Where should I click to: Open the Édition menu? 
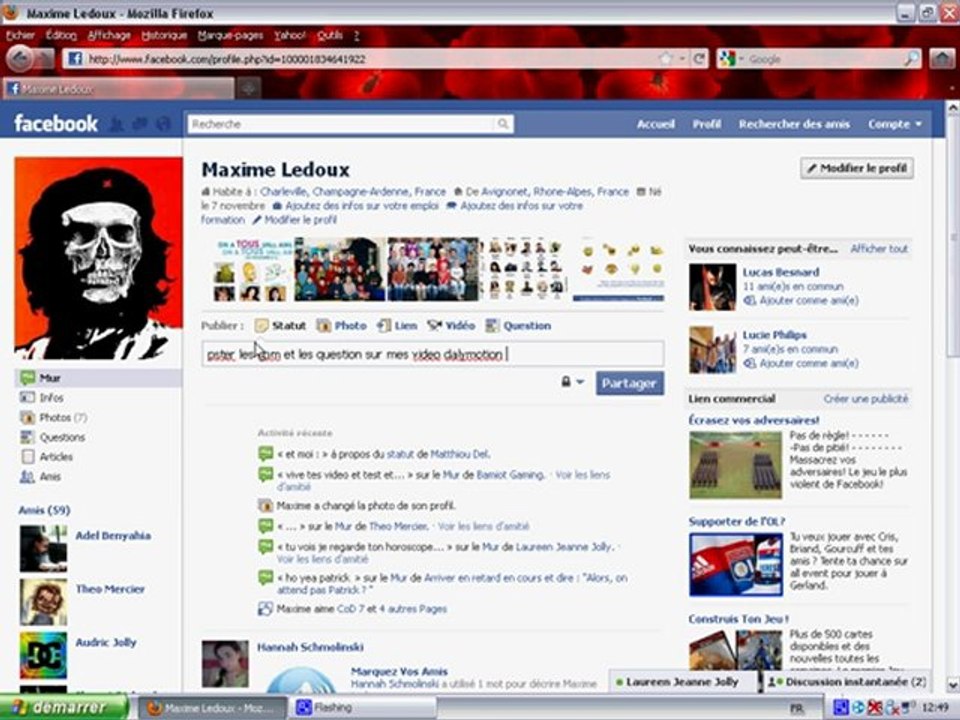point(61,36)
